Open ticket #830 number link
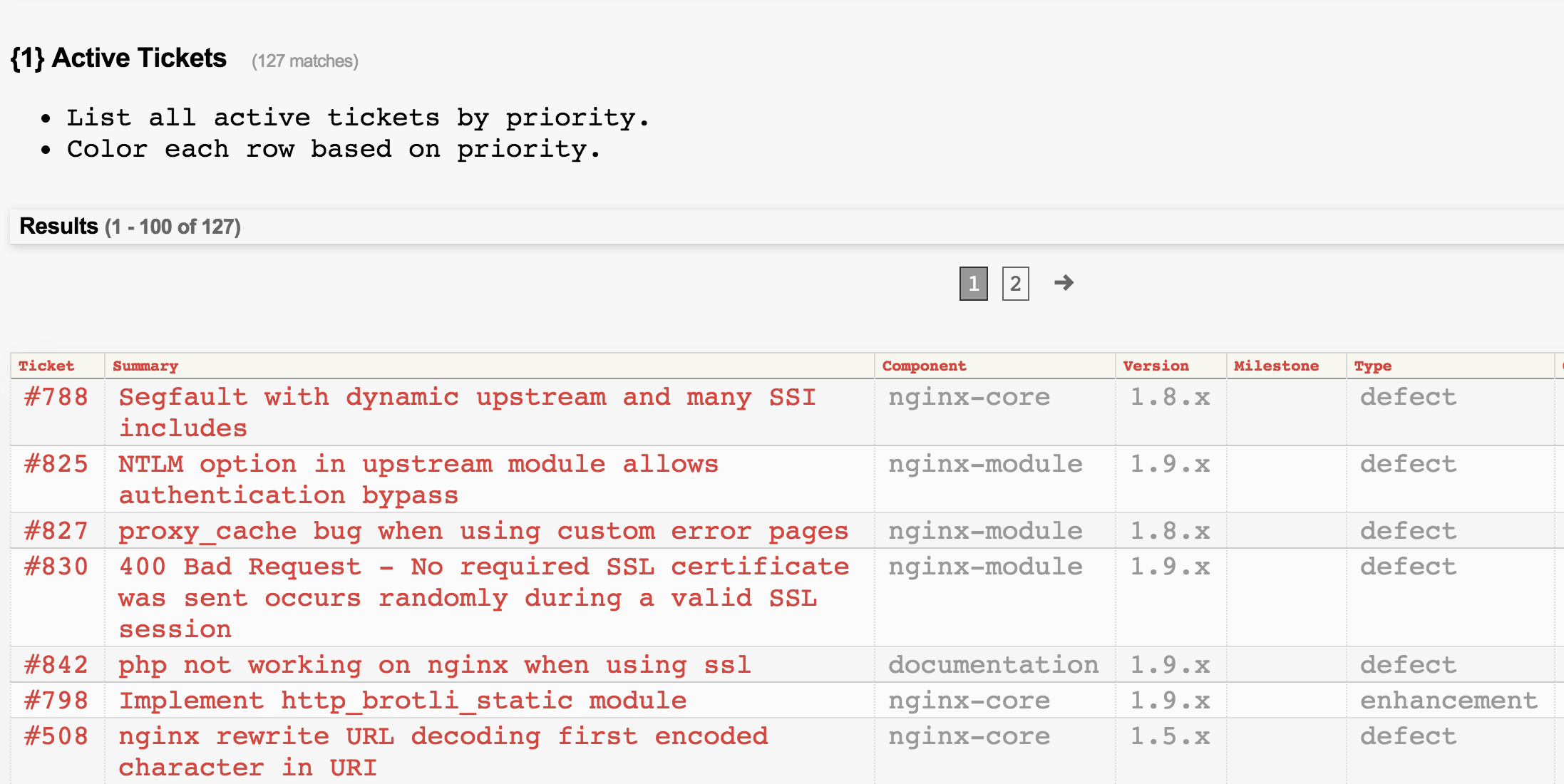This screenshot has height=784, width=1564. point(56,567)
